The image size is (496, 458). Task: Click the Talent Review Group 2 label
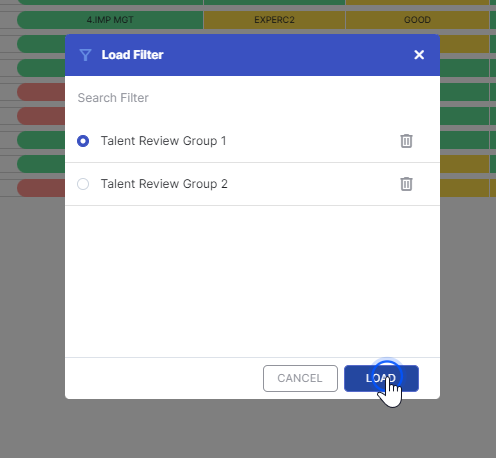[x=164, y=184]
